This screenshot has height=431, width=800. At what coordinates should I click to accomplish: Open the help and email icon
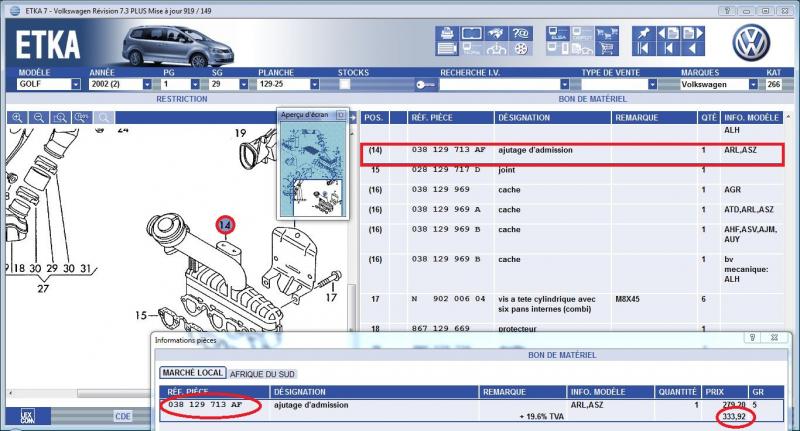[520, 34]
